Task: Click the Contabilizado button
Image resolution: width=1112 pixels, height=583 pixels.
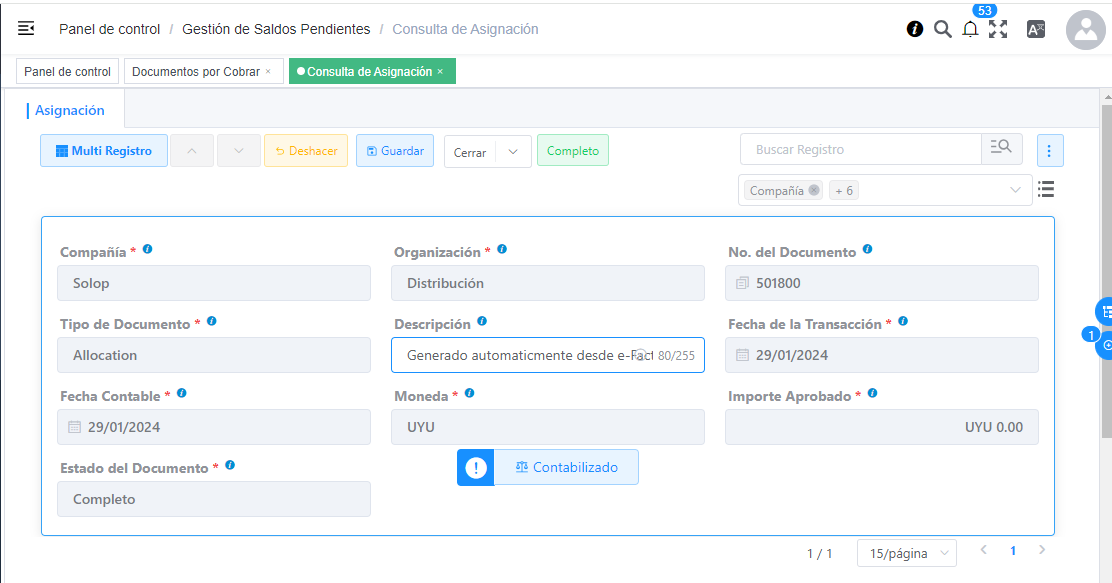Action: [566, 467]
